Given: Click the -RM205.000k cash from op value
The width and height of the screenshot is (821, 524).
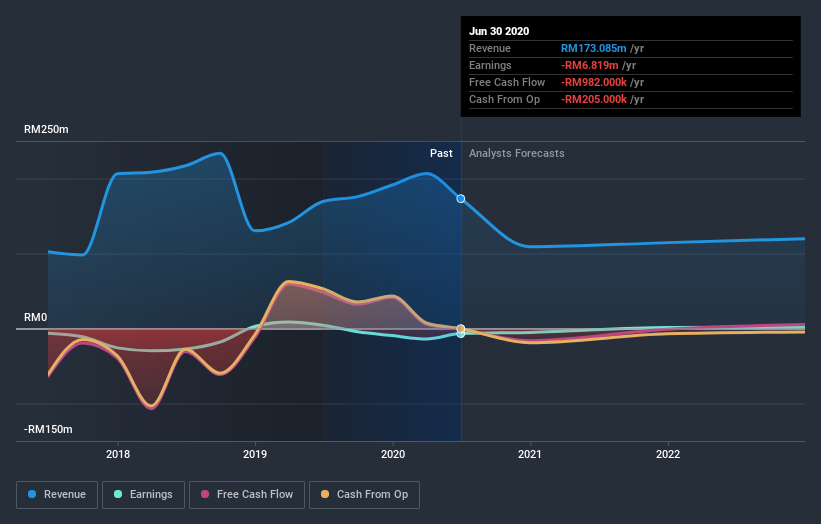Looking at the screenshot, I should point(594,99).
